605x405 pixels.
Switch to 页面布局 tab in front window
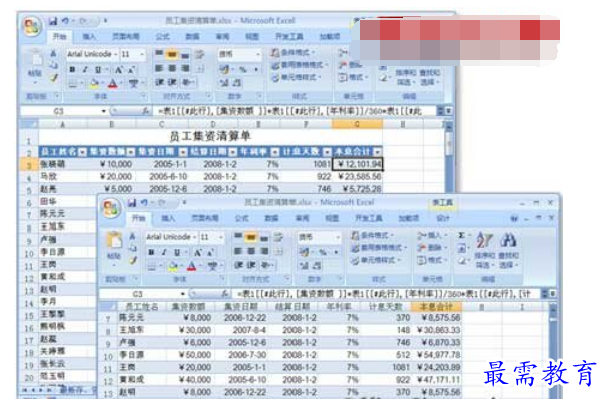205,218
